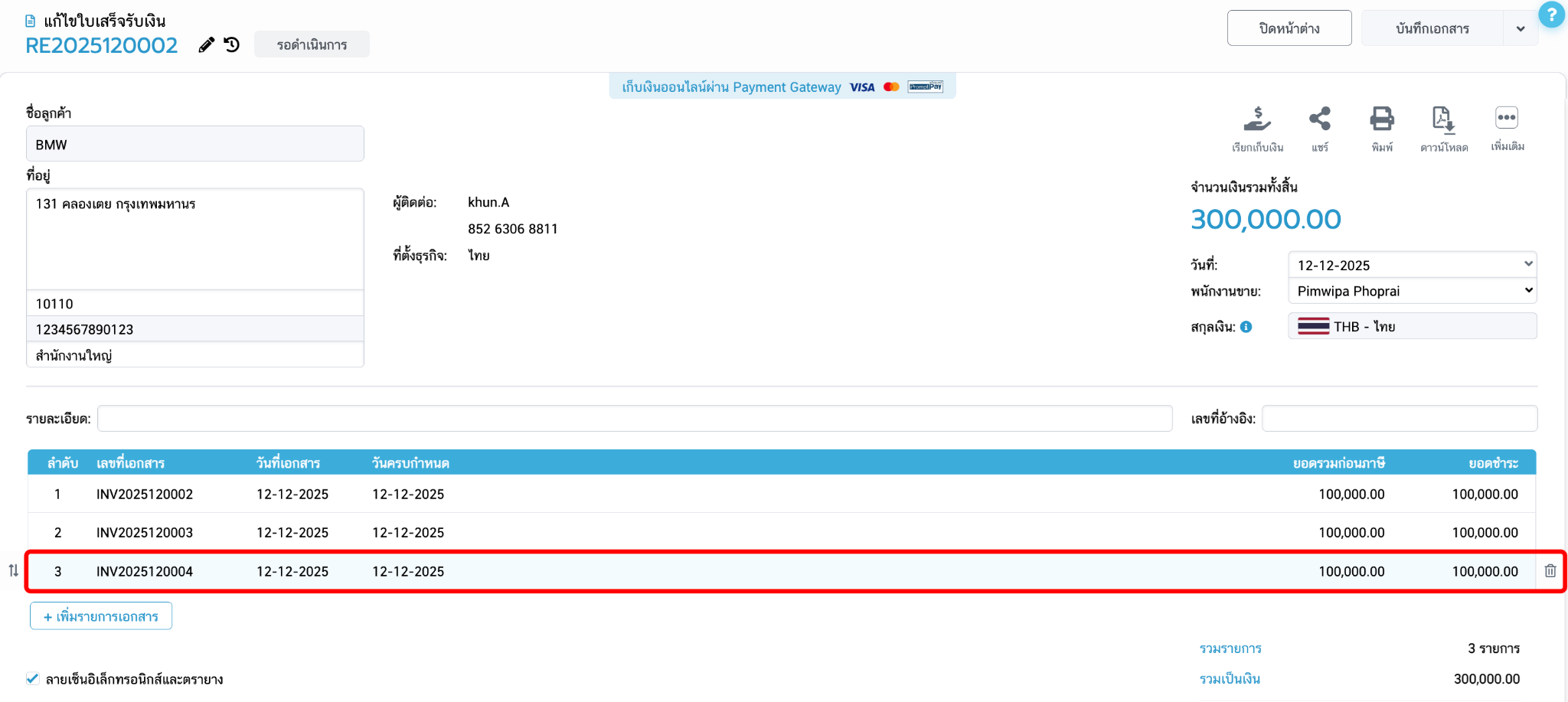Open document history clock icon

tap(232, 45)
